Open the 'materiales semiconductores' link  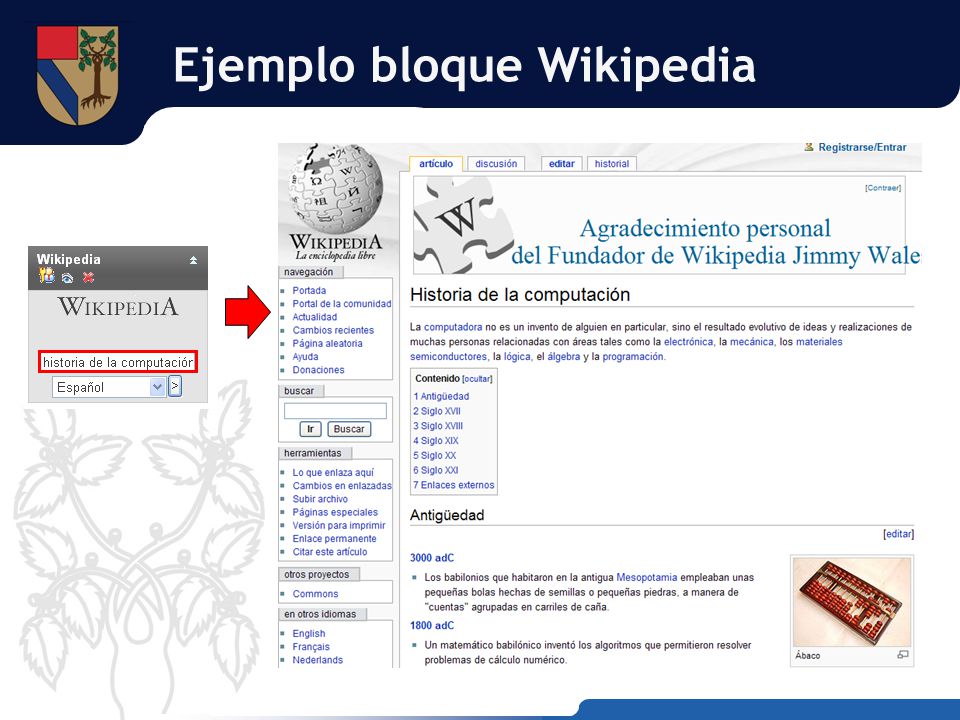819,342
